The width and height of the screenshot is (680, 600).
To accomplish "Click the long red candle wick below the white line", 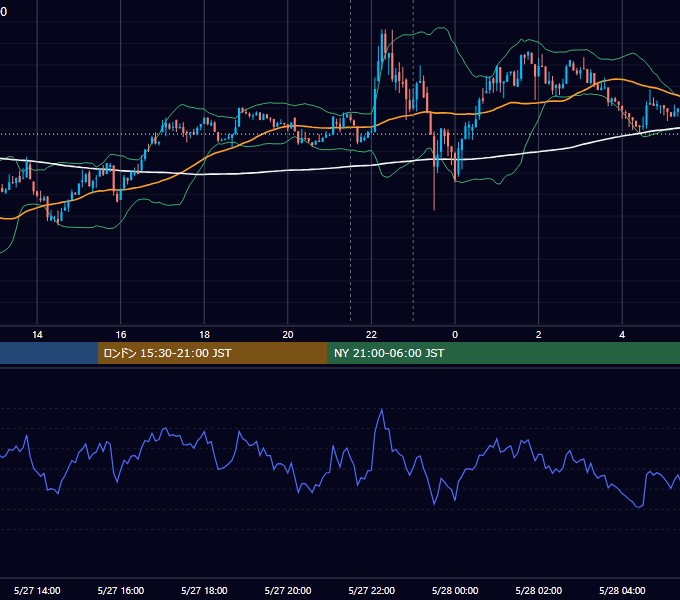I will pos(434,189).
